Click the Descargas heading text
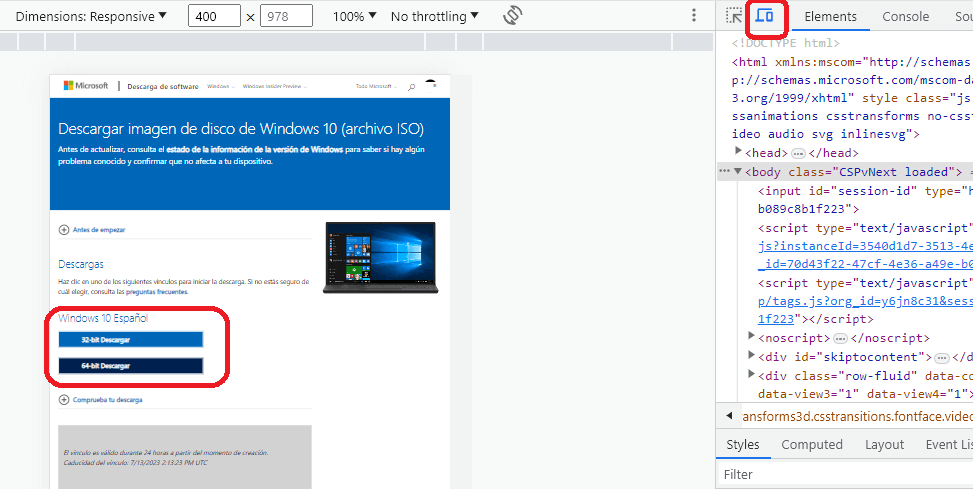 tap(81, 264)
